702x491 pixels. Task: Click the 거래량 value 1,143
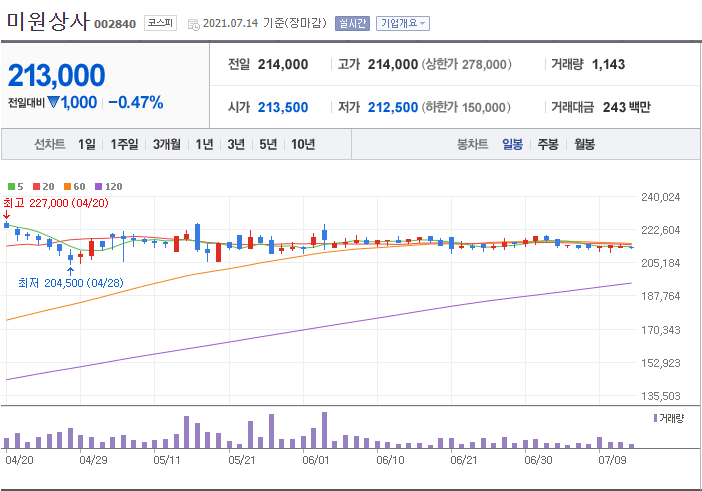tap(608, 64)
